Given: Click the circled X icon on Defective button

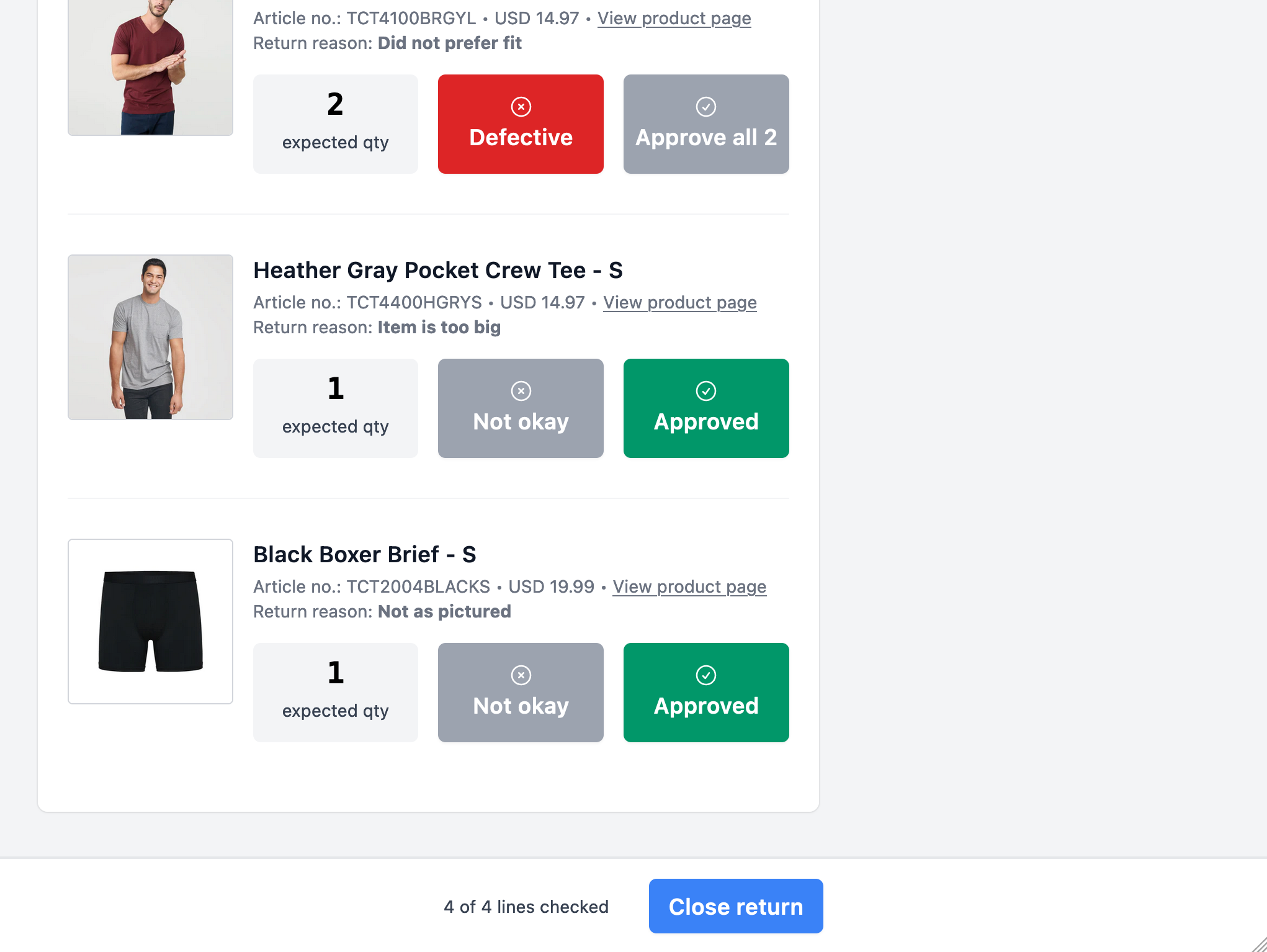Looking at the screenshot, I should pyautogui.click(x=521, y=107).
